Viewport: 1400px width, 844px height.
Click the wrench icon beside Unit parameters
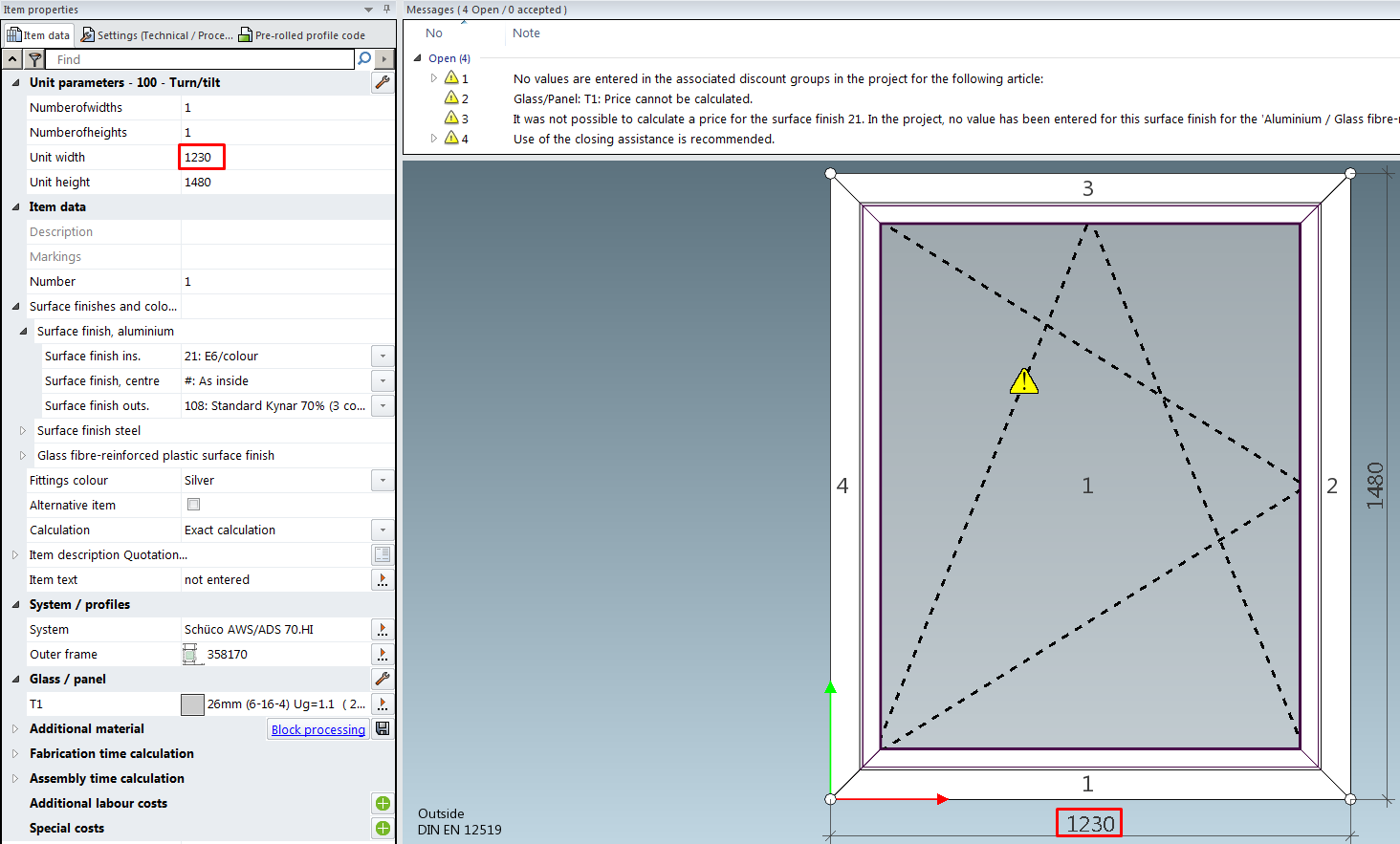[383, 83]
